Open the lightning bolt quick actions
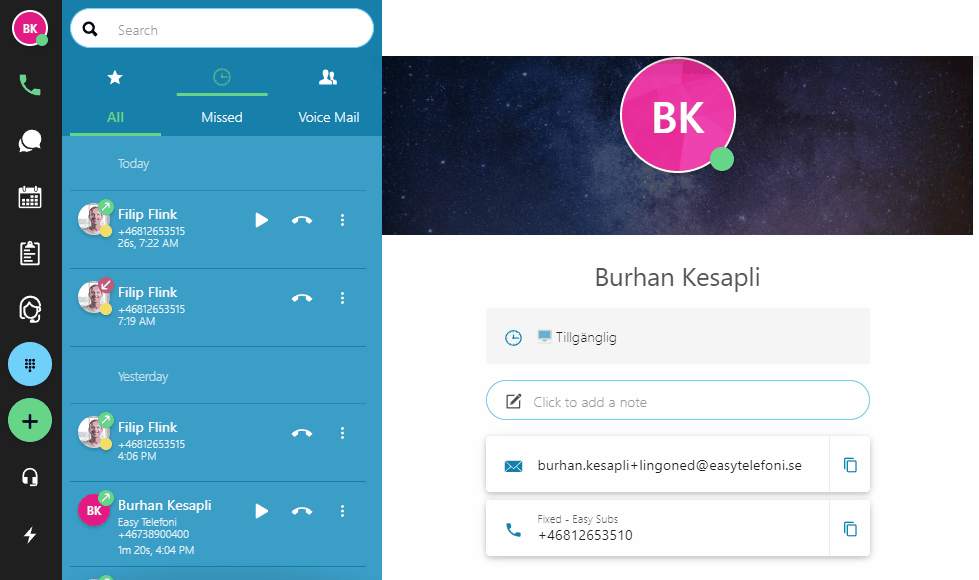This screenshot has width=979, height=580. tap(30, 534)
